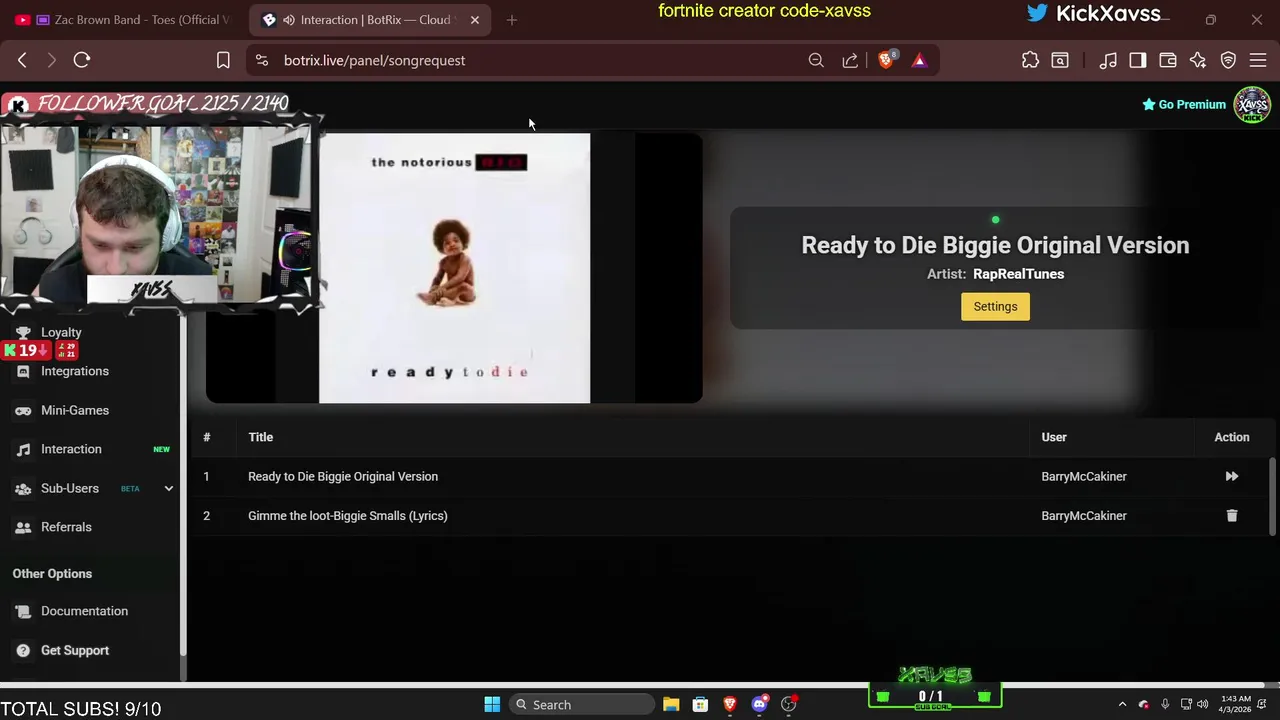Image resolution: width=1280 pixels, height=720 pixels.
Task: Click the User column header
Action: coord(1054,437)
